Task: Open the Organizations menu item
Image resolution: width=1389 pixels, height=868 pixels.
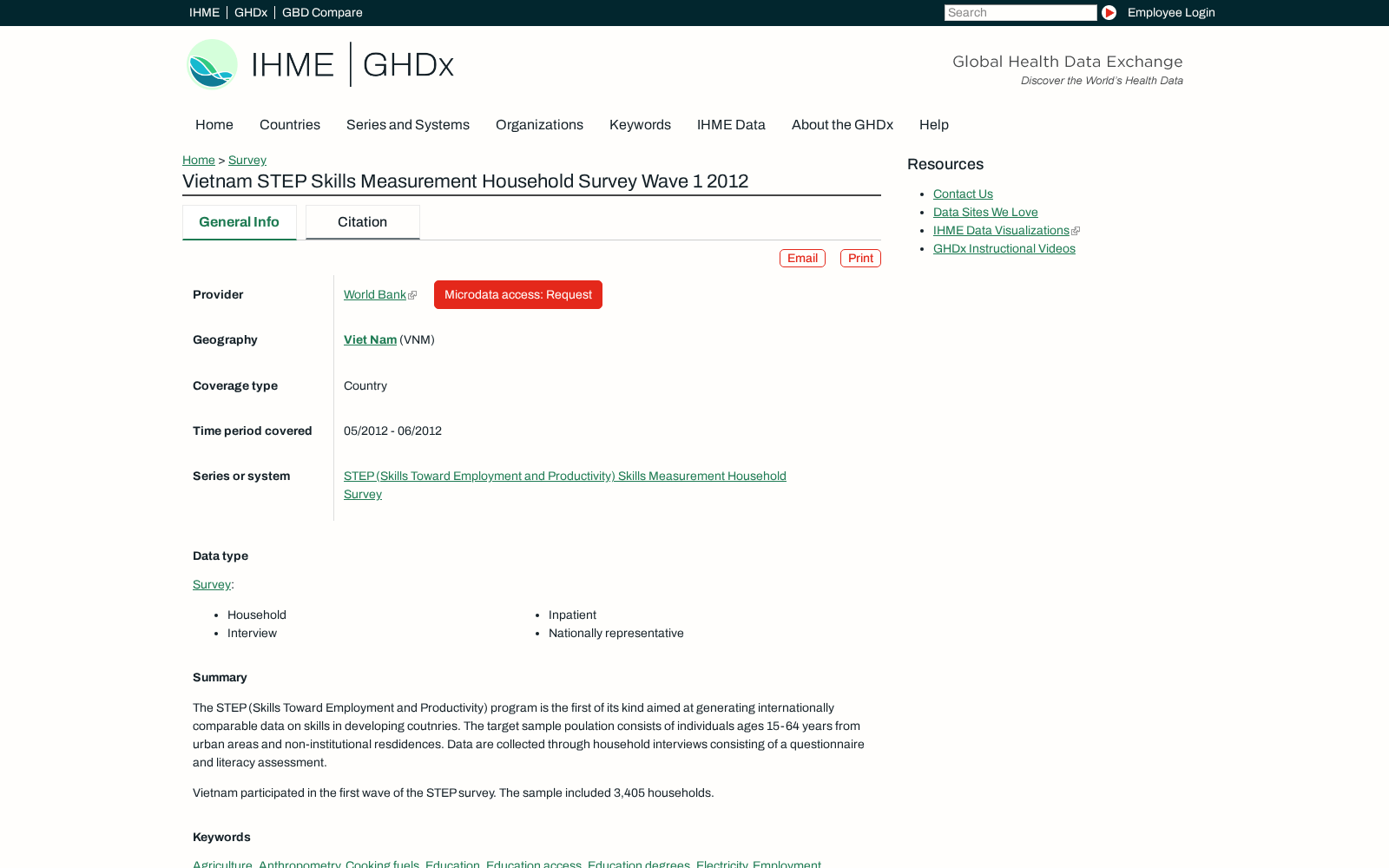Action: coord(539,124)
